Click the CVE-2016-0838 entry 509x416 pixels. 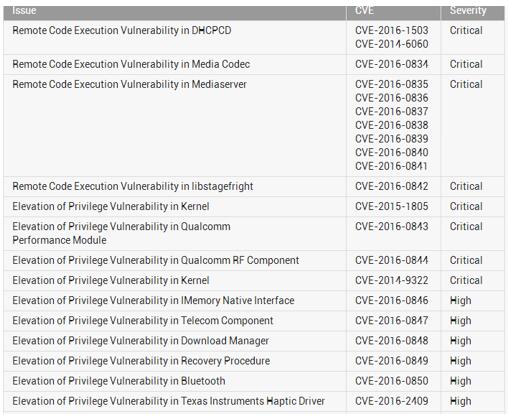coord(392,125)
